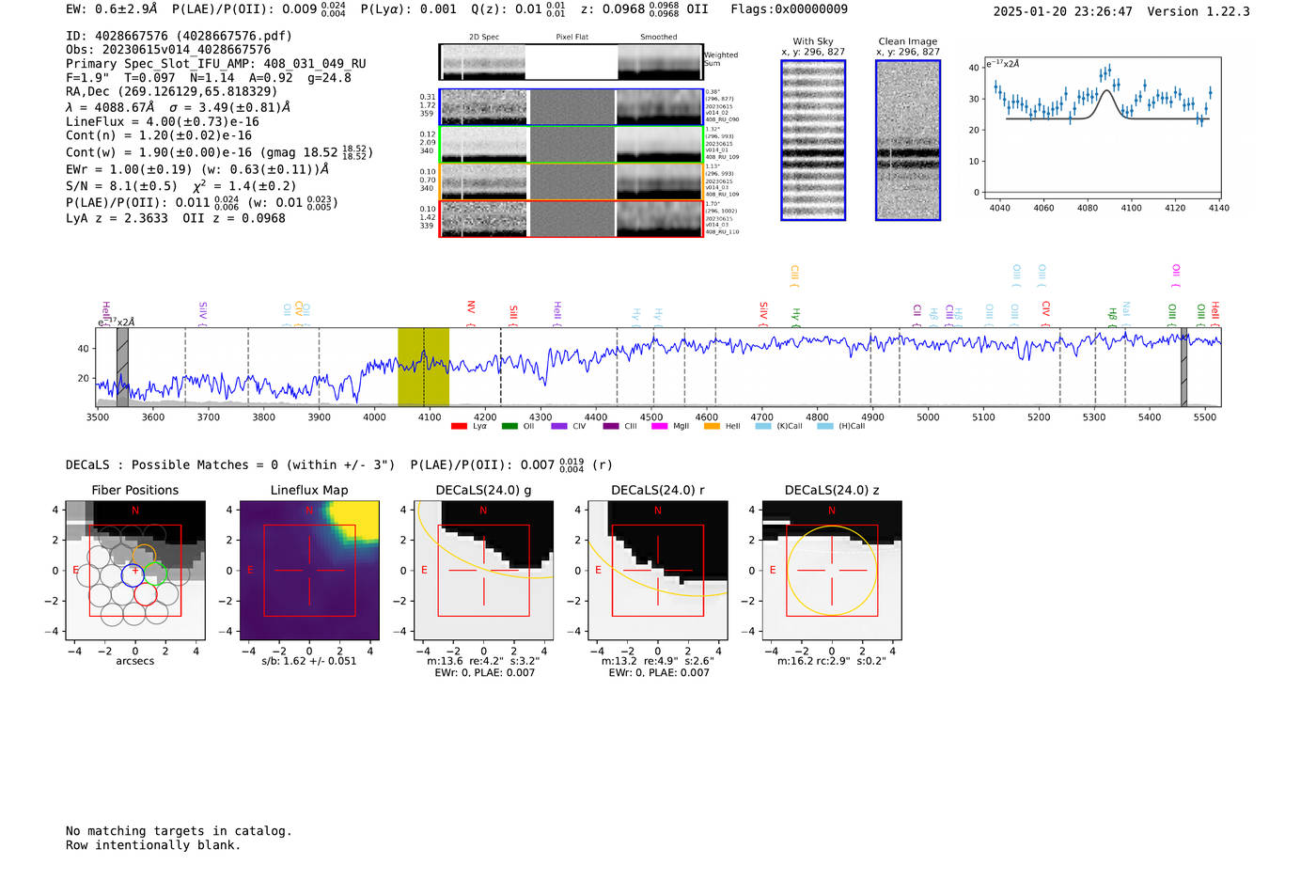The height and width of the screenshot is (896, 1316).
Task: Click the Primary Spec_Slot_IFU_AMP line
Action: click(x=216, y=64)
